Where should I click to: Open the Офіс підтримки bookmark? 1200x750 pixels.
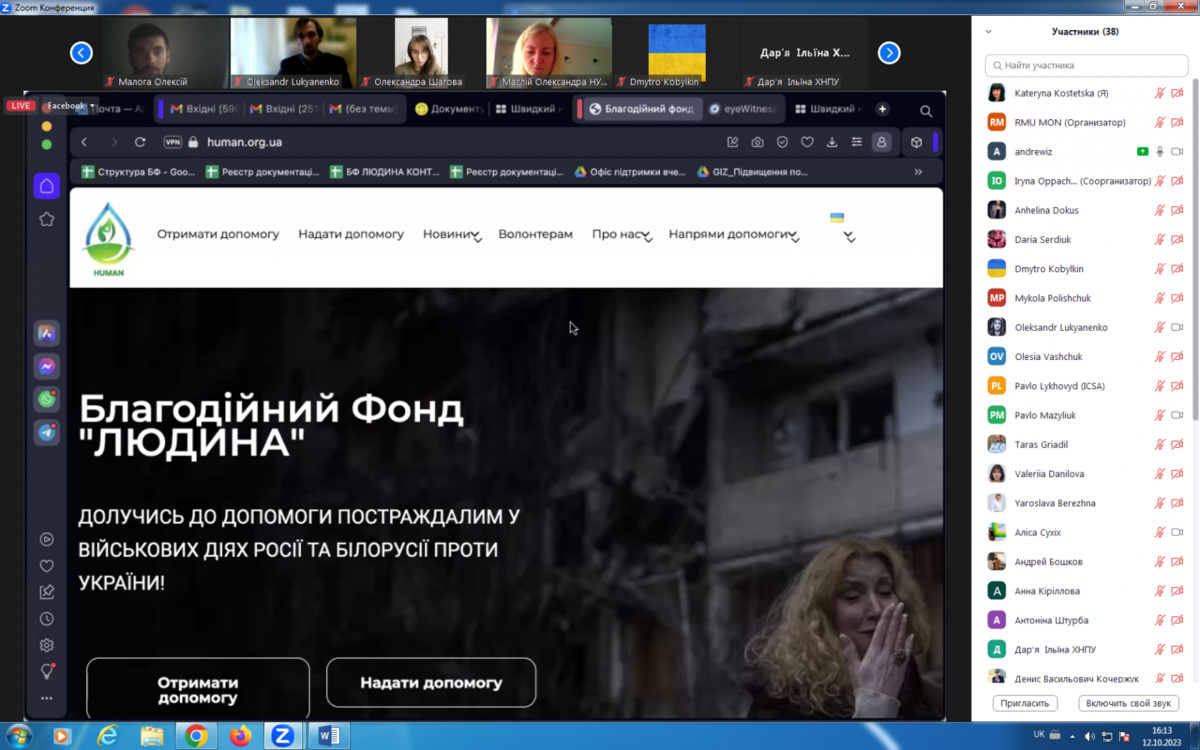[x=630, y=172]
